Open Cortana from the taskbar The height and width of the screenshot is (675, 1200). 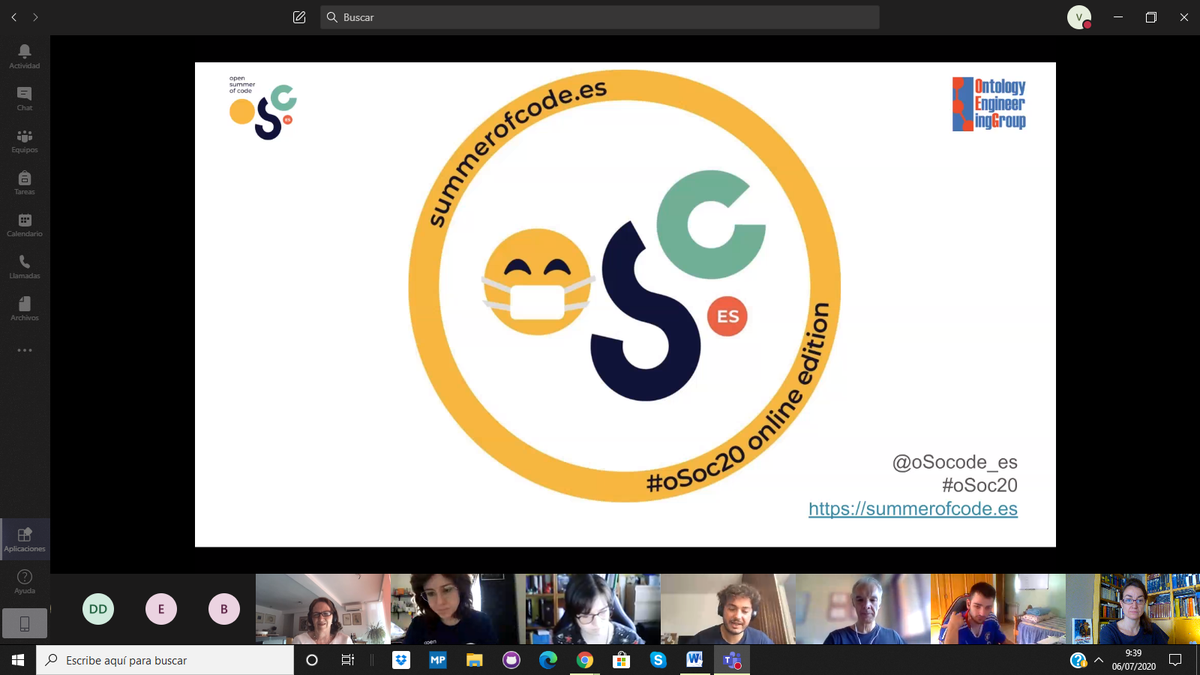pos(312,660)
